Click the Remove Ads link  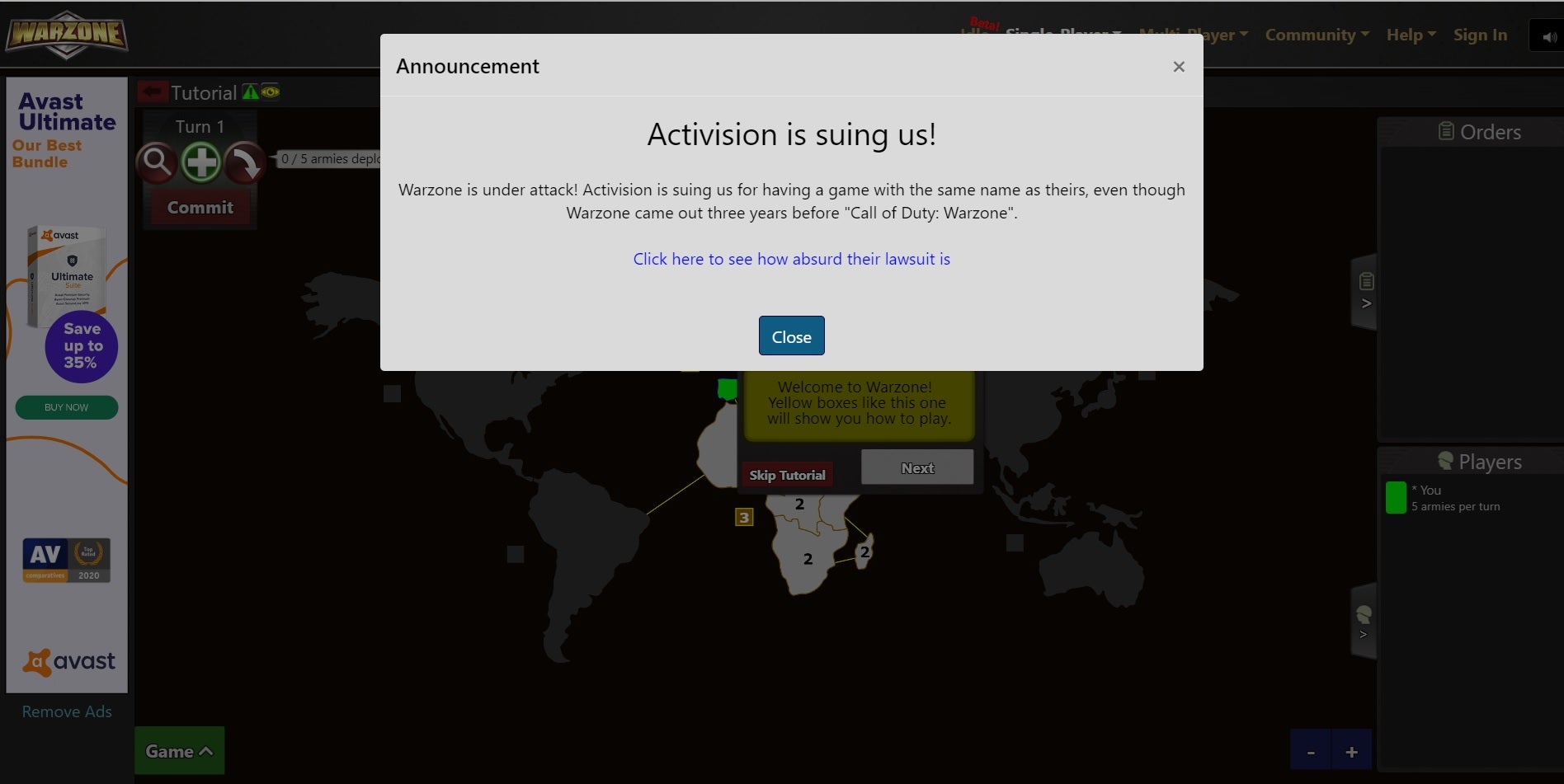tap(67, 711)
